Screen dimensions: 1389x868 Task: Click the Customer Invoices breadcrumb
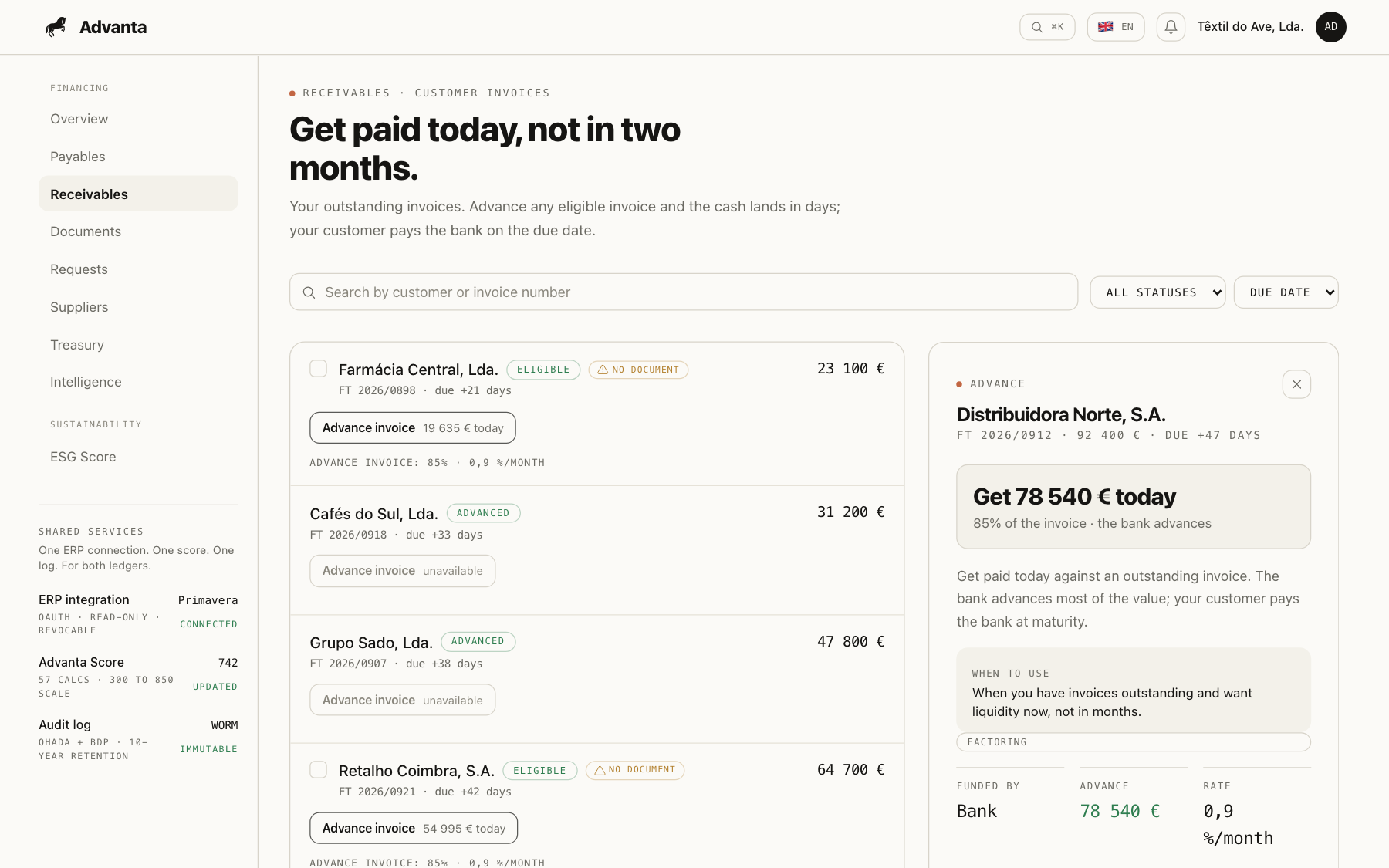[x=482, y=93]
